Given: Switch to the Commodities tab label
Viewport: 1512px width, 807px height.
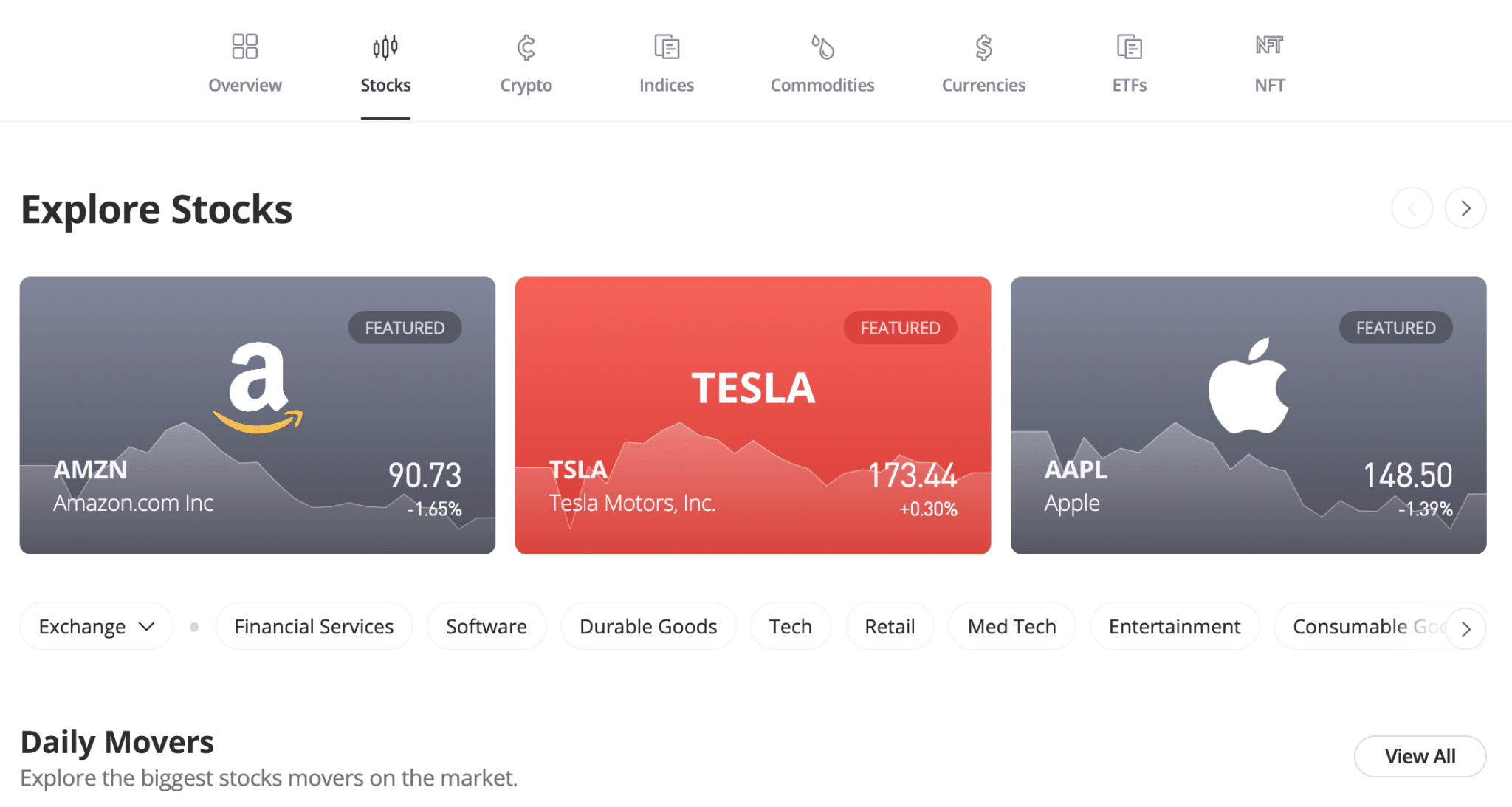Looking at the screenshot, I should [x=822, y=86].
